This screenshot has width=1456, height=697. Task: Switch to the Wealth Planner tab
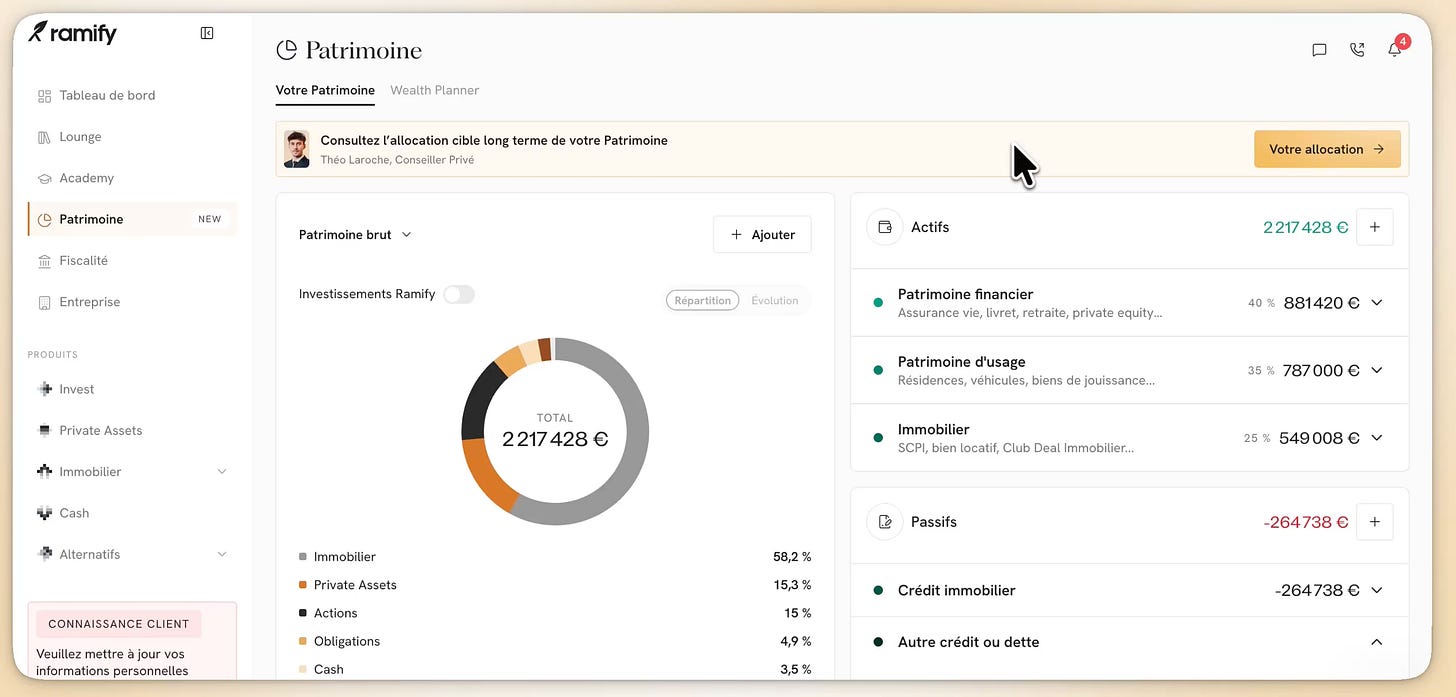[434, 90]
